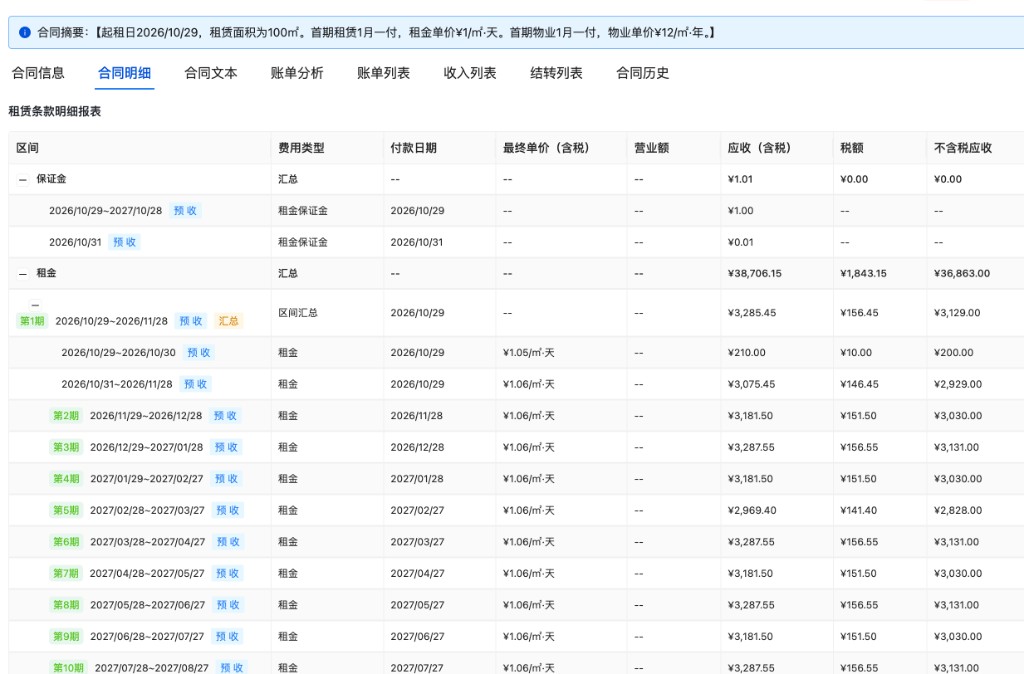Select the interval 2026/10/31~2026/11/28
Viewport: 1024px width, 674px height.
[117, 384]
